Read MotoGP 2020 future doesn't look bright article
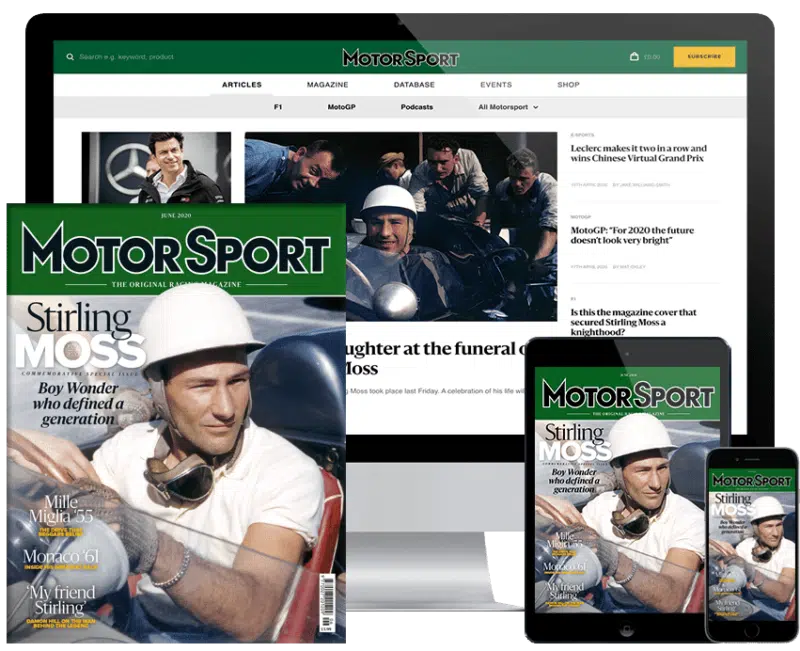This screenshot has width=800, height=651. tap(632, 235)
